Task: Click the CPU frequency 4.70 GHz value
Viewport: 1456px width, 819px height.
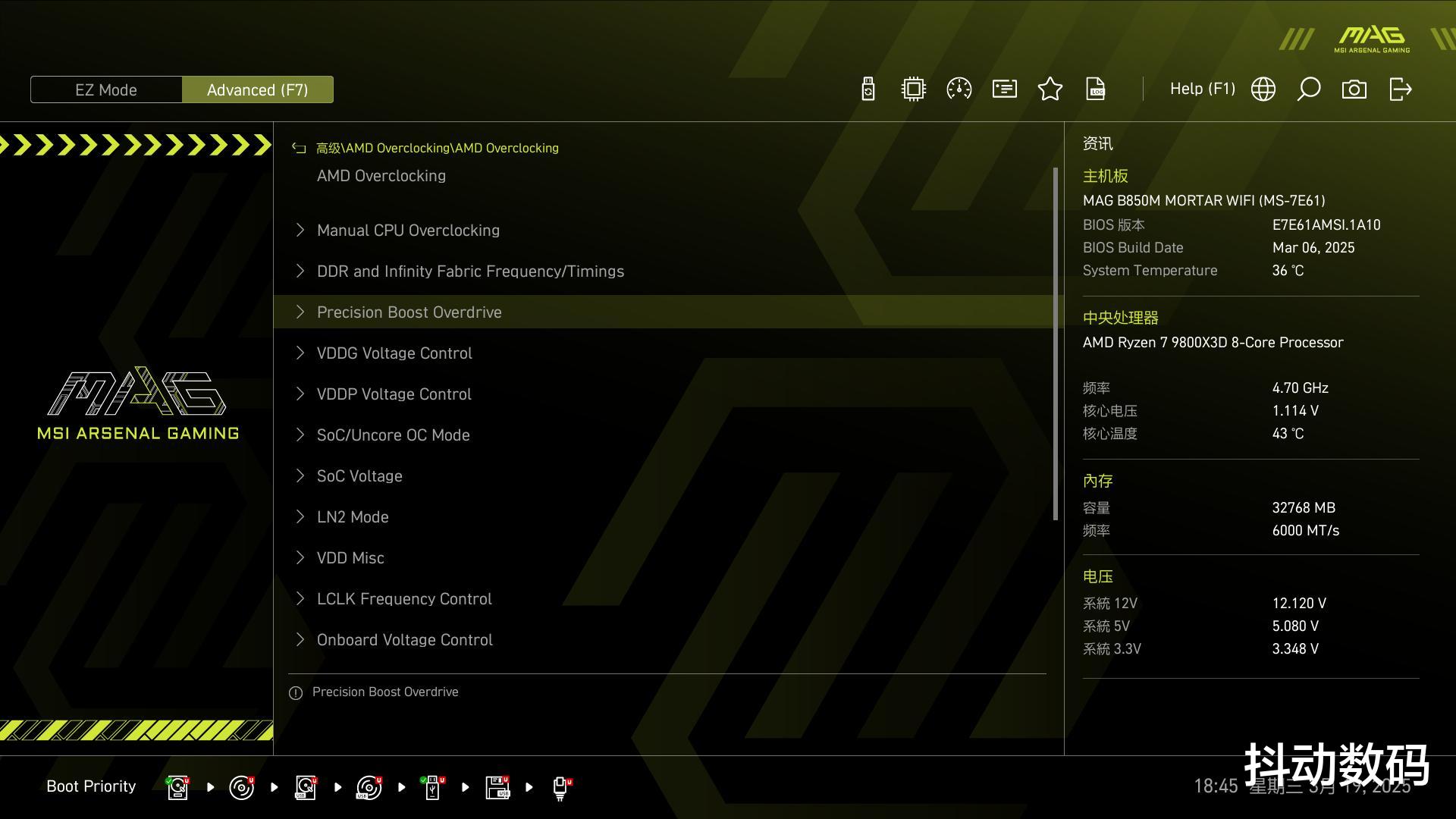Action: [1300, 388]
